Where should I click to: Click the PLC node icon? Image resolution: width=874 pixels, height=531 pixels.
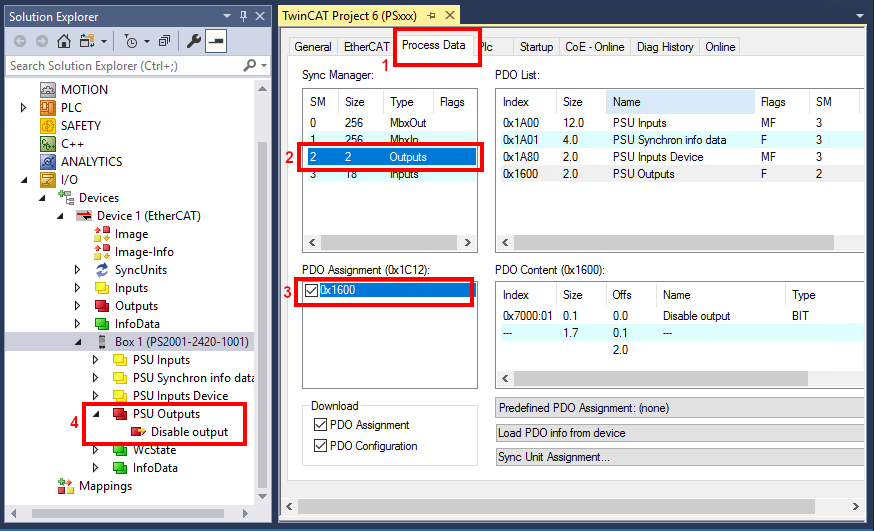point(48,108)
